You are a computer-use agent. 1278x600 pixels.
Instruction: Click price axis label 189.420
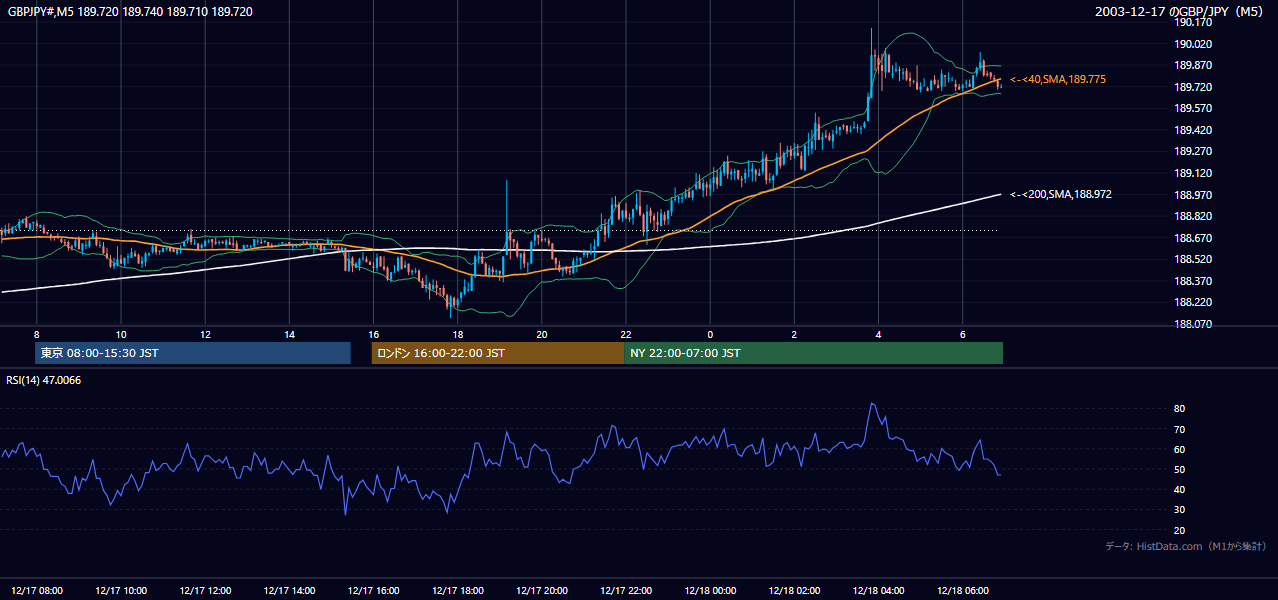pyautogui.click(x=1192, y=130)
